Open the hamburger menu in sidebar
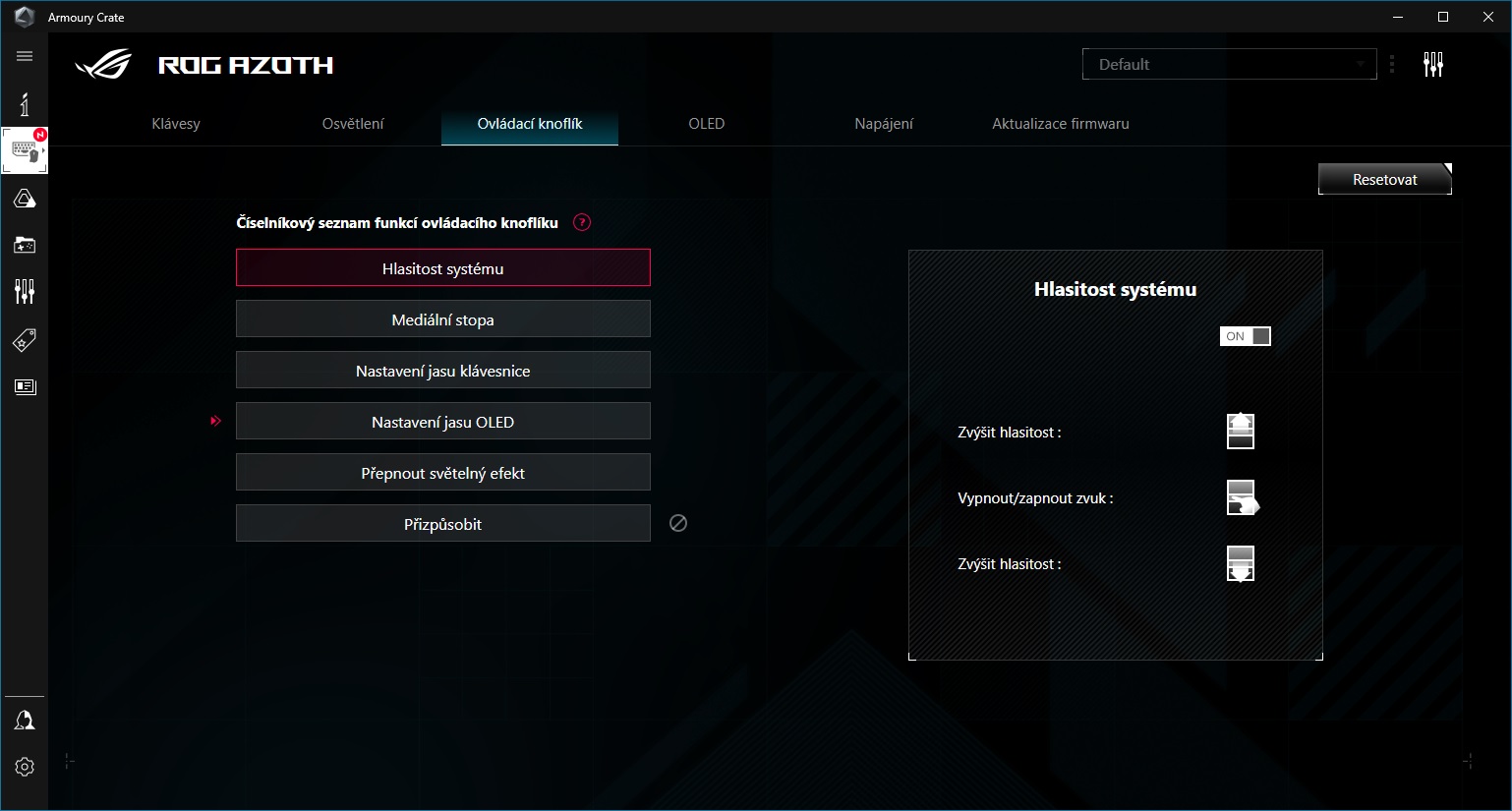This screenshot has height=811, width=1512. [25, 56]
